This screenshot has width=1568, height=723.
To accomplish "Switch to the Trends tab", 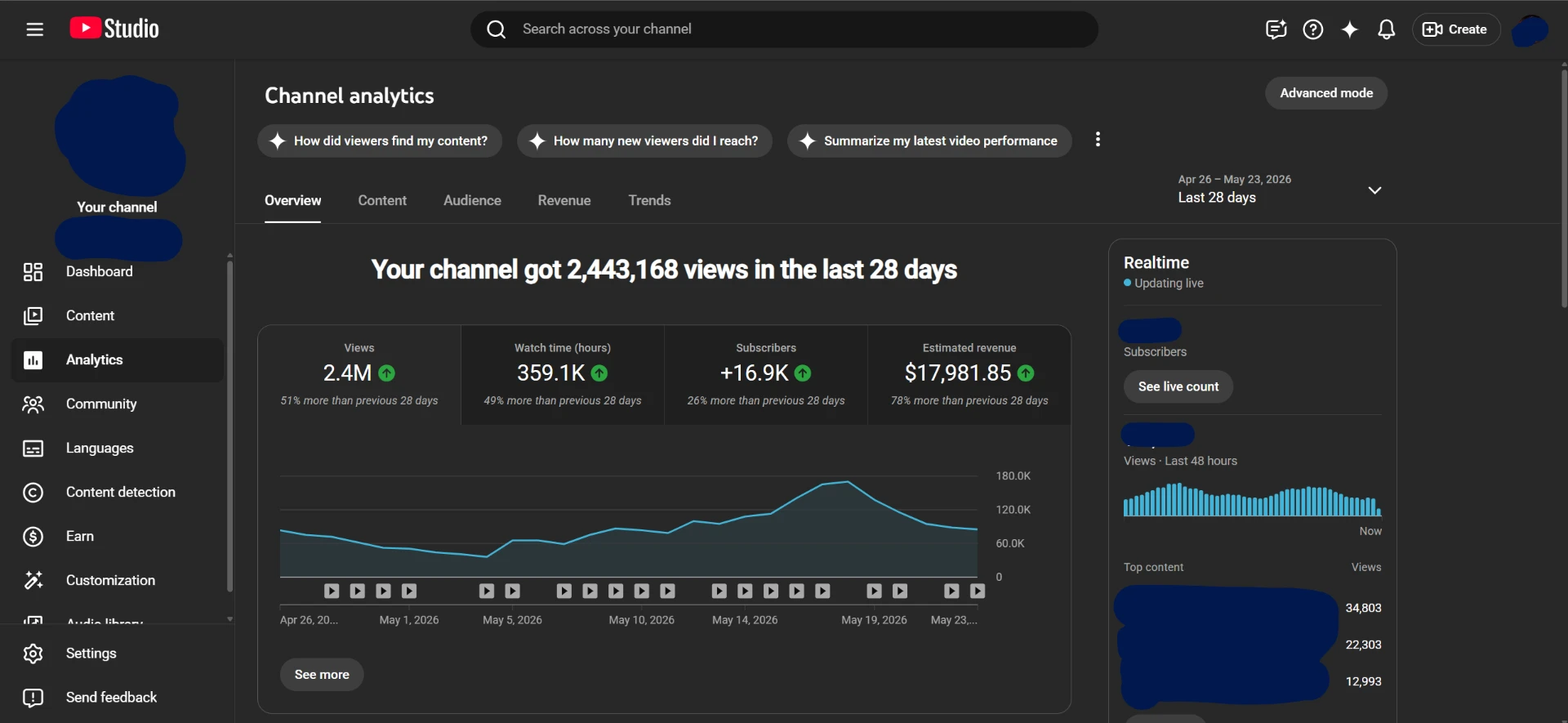I will coord(649,200).
